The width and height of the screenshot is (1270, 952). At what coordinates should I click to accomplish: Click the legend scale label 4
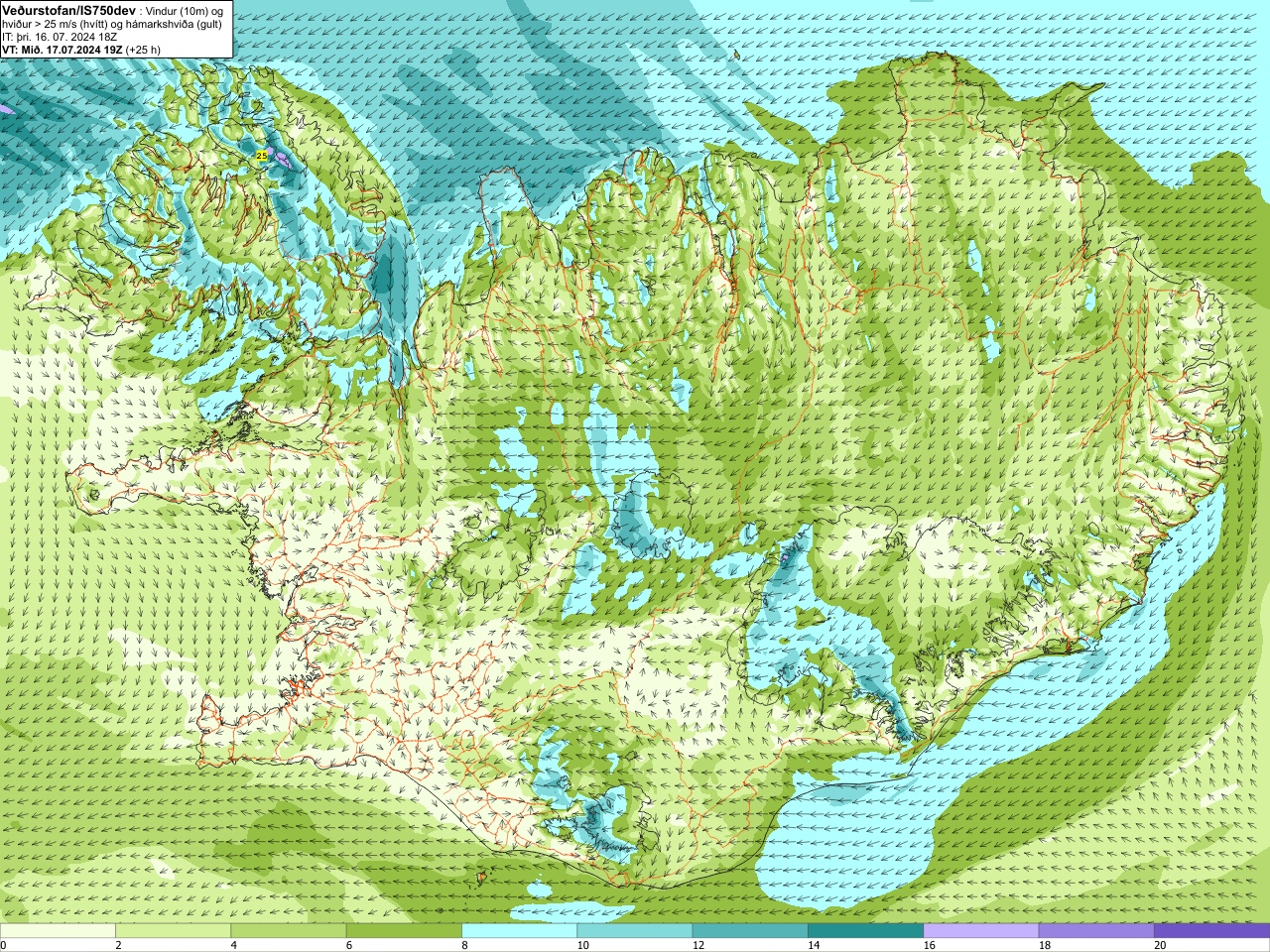click(233, 945)
